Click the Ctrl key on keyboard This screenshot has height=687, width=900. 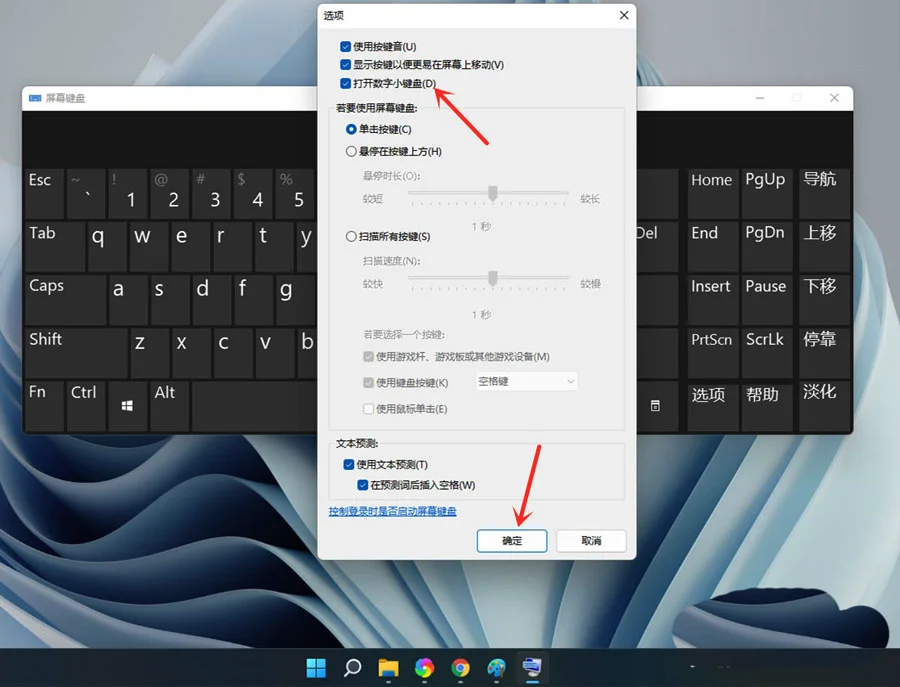[86, 406]
